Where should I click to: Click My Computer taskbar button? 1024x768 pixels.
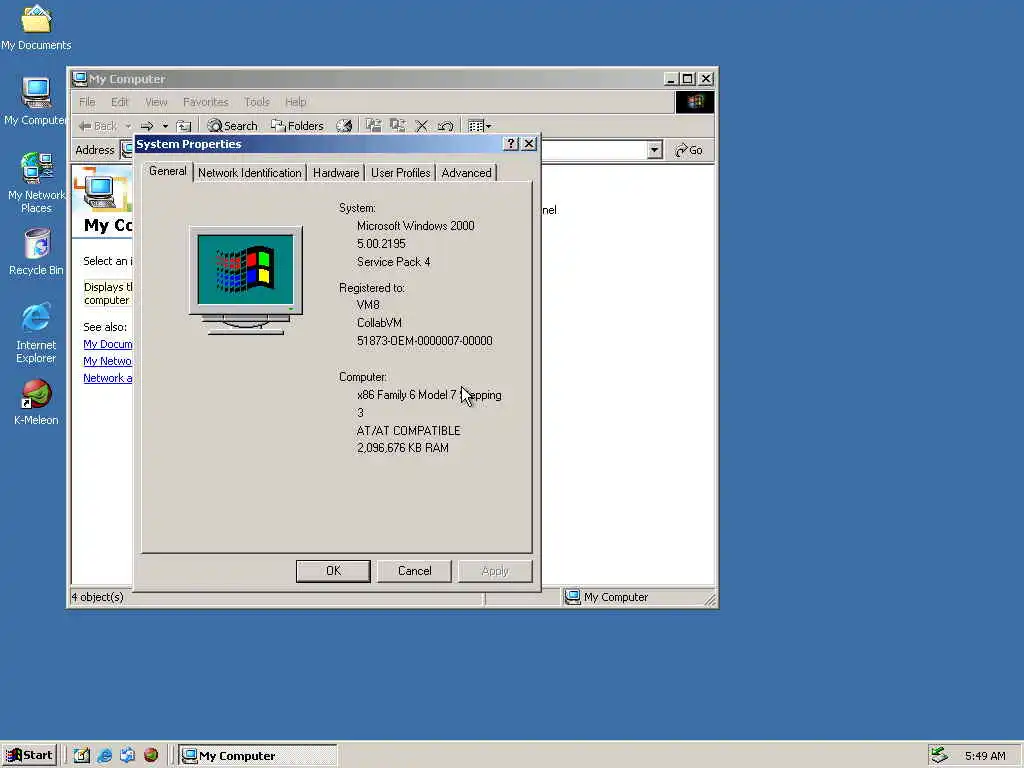click(258, 756)
